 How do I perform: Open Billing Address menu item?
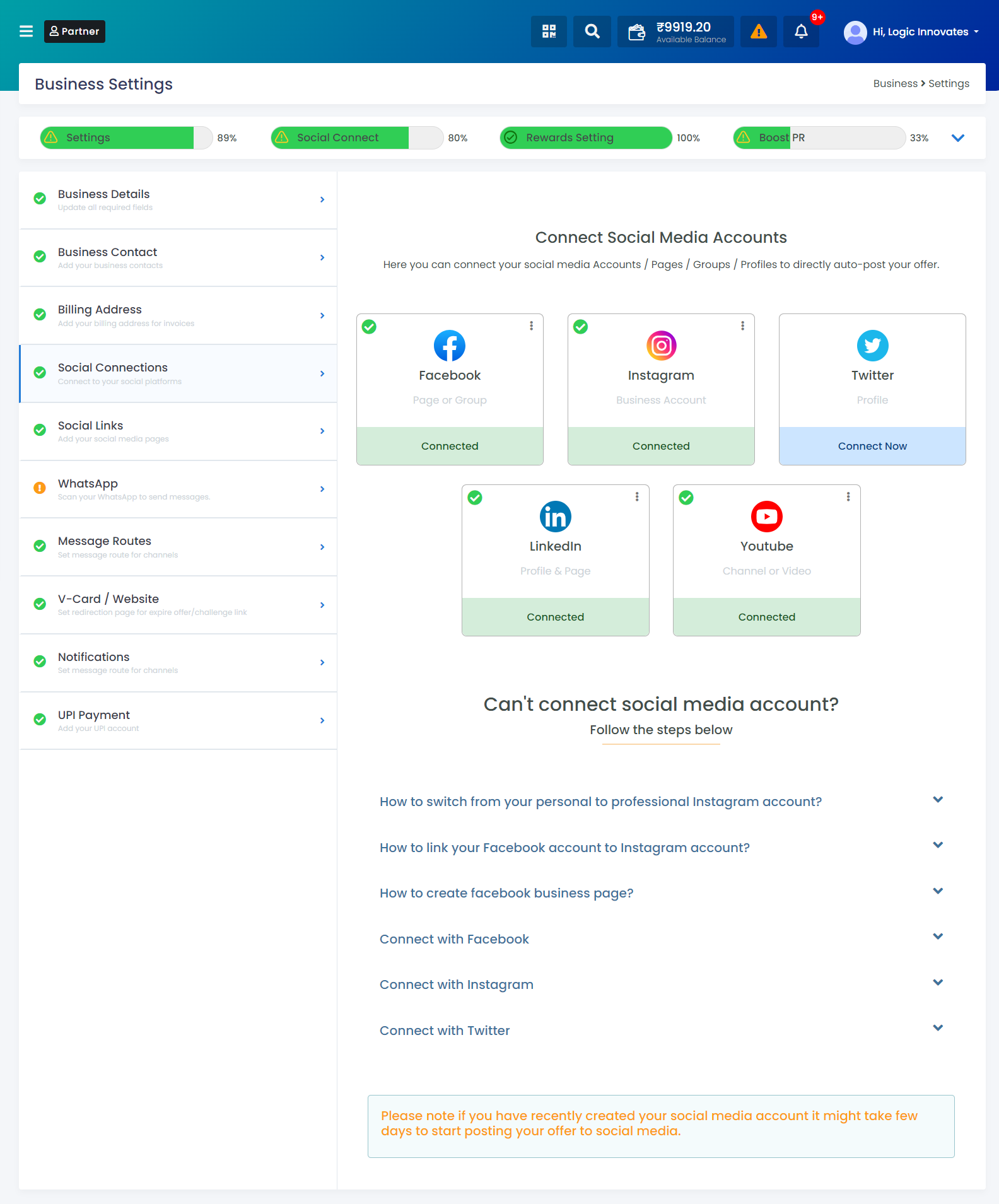(x=178, y=316)
